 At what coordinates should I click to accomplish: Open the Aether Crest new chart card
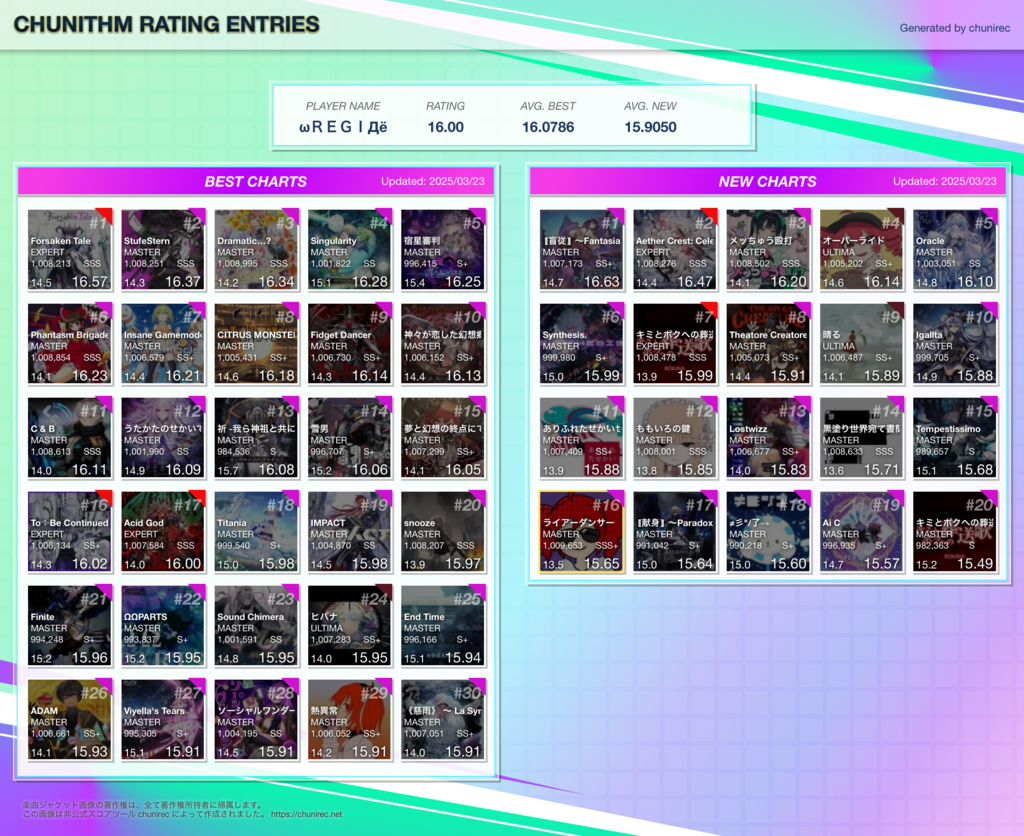pyautogui.click(x=675, y=250)
